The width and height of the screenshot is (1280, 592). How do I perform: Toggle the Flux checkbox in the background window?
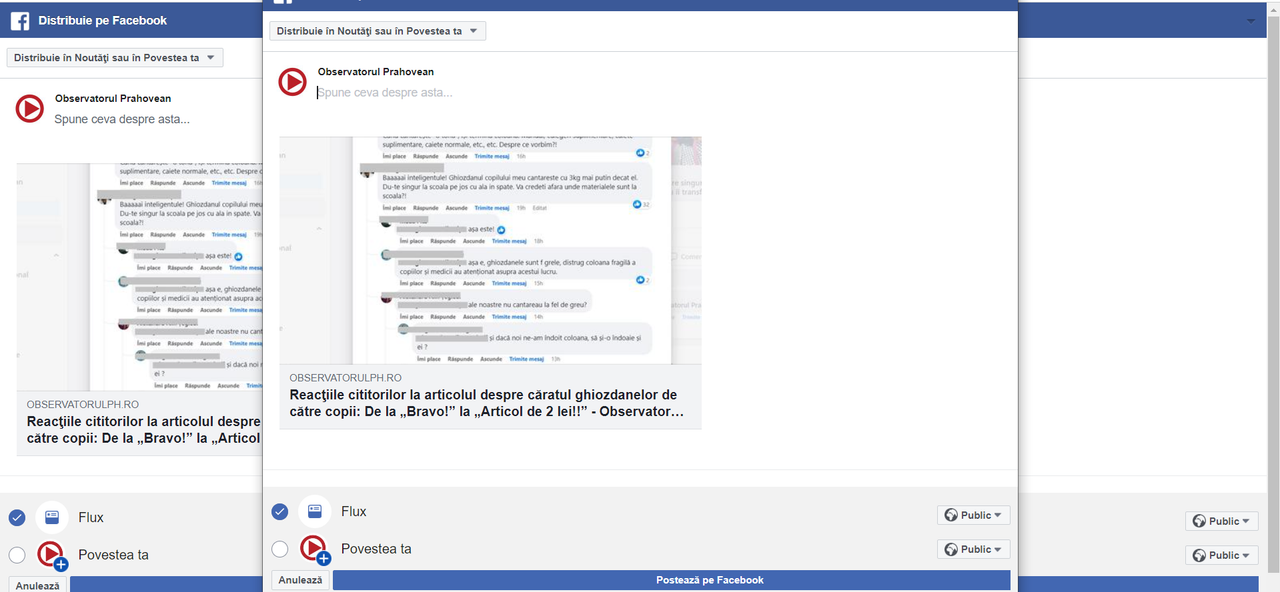tap(16, 518)
